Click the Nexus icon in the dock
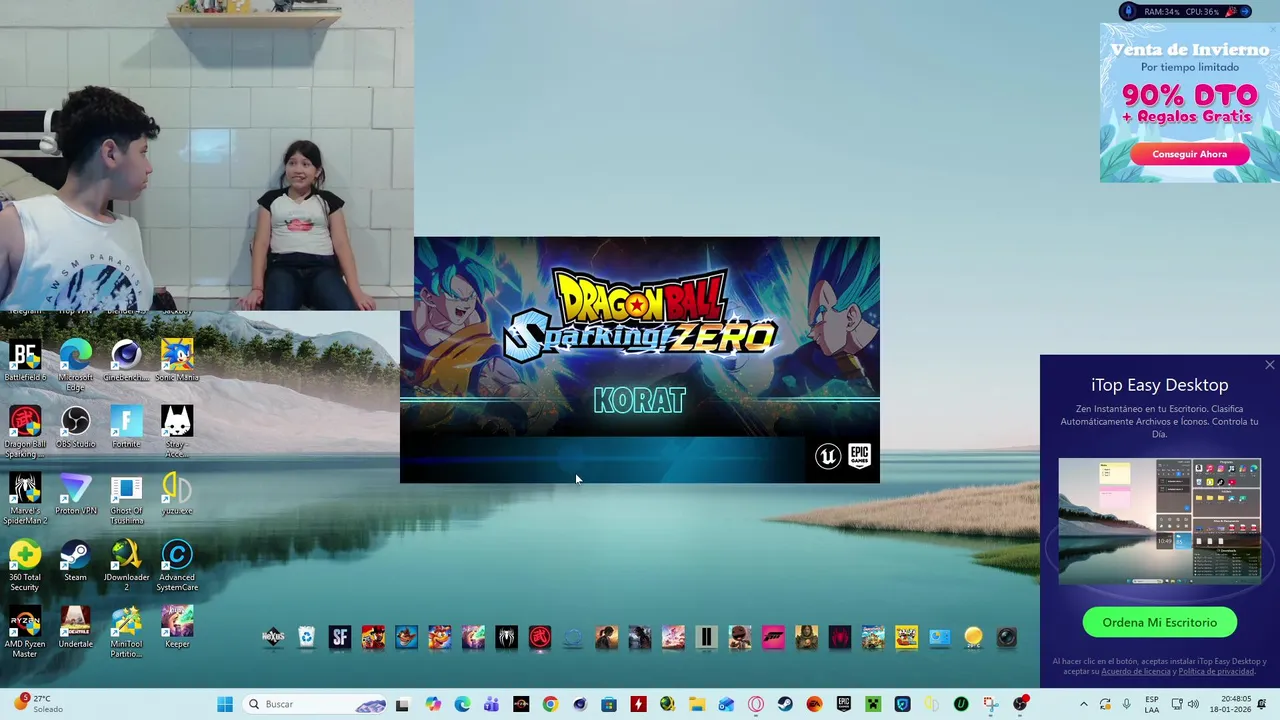Screen dimensions: 1280x720 pos(273,637)
